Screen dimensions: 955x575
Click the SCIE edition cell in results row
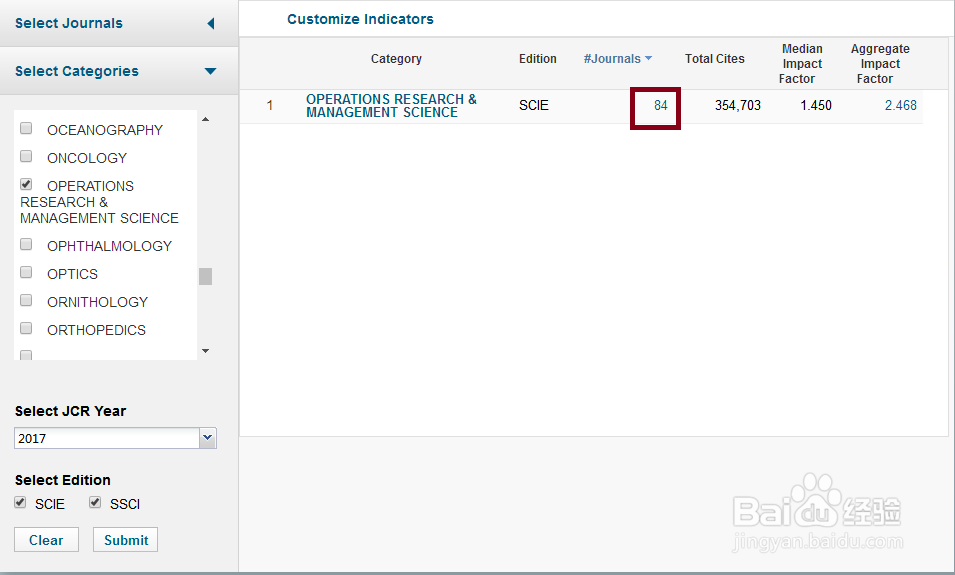click(534, 105)
